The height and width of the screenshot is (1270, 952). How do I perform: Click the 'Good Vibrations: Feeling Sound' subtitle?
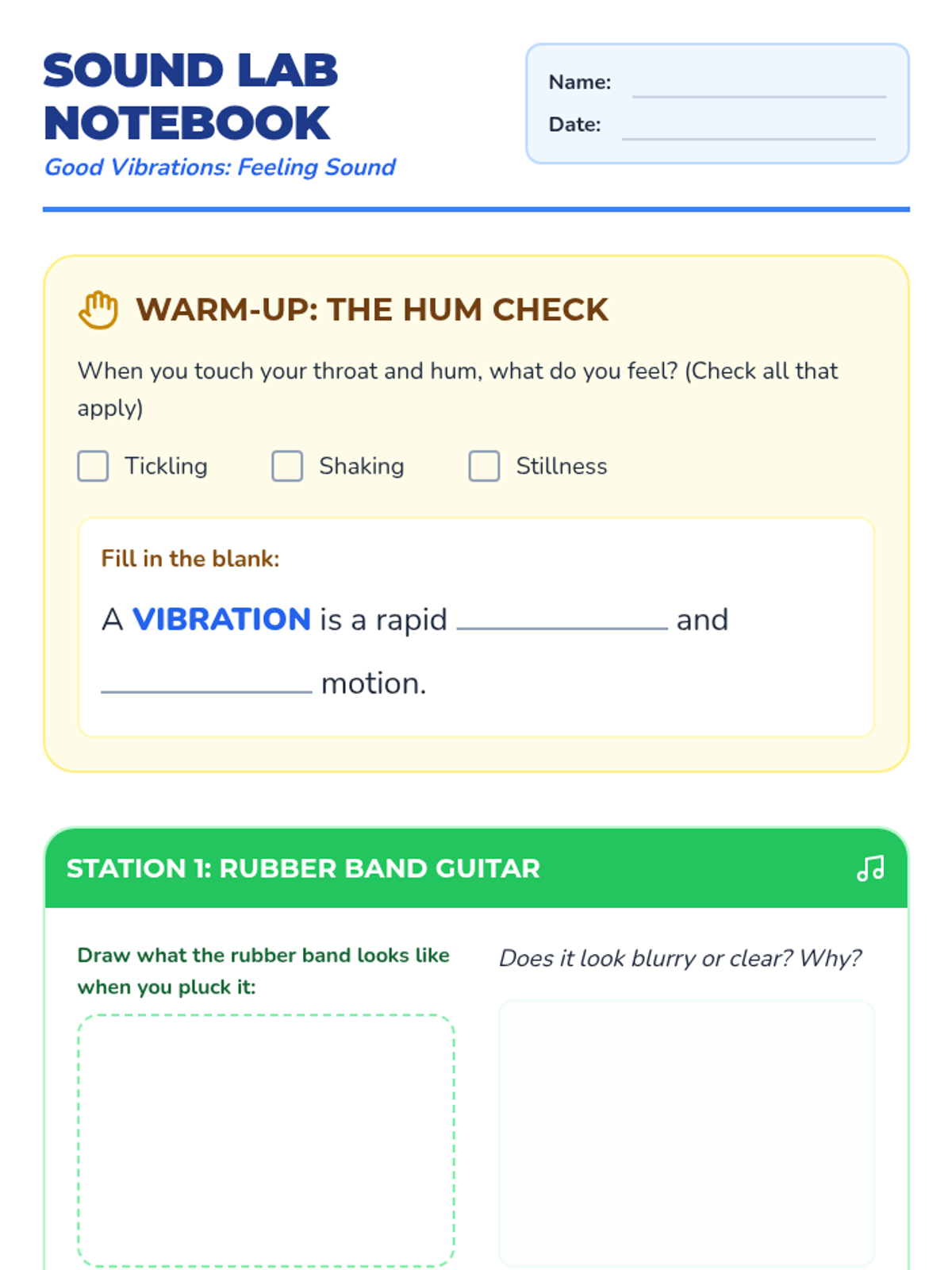pyautogui.click(x=220, y=167)
